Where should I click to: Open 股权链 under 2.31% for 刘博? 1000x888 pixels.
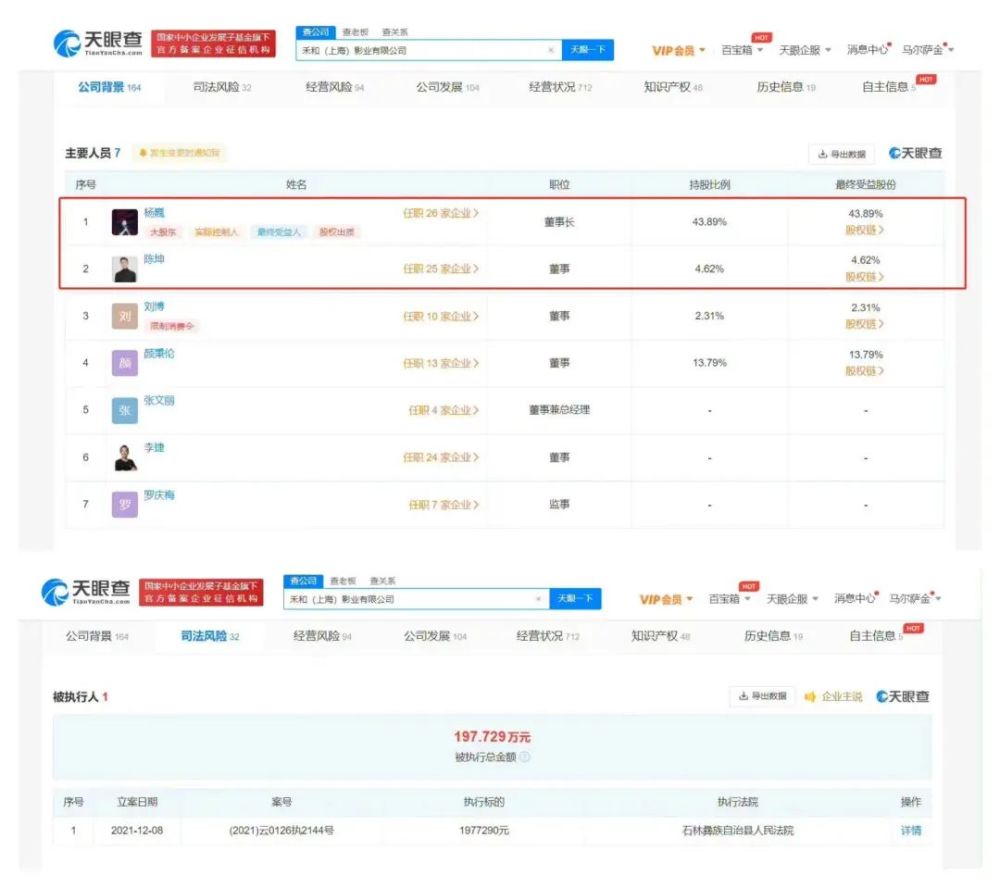click(x=865, y=324)
